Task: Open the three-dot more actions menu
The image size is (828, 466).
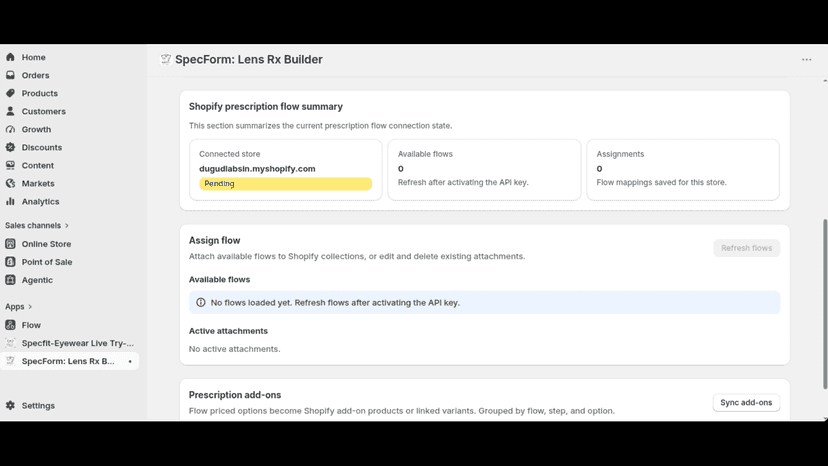Action: pyautogui.click(x=806, y=60)
